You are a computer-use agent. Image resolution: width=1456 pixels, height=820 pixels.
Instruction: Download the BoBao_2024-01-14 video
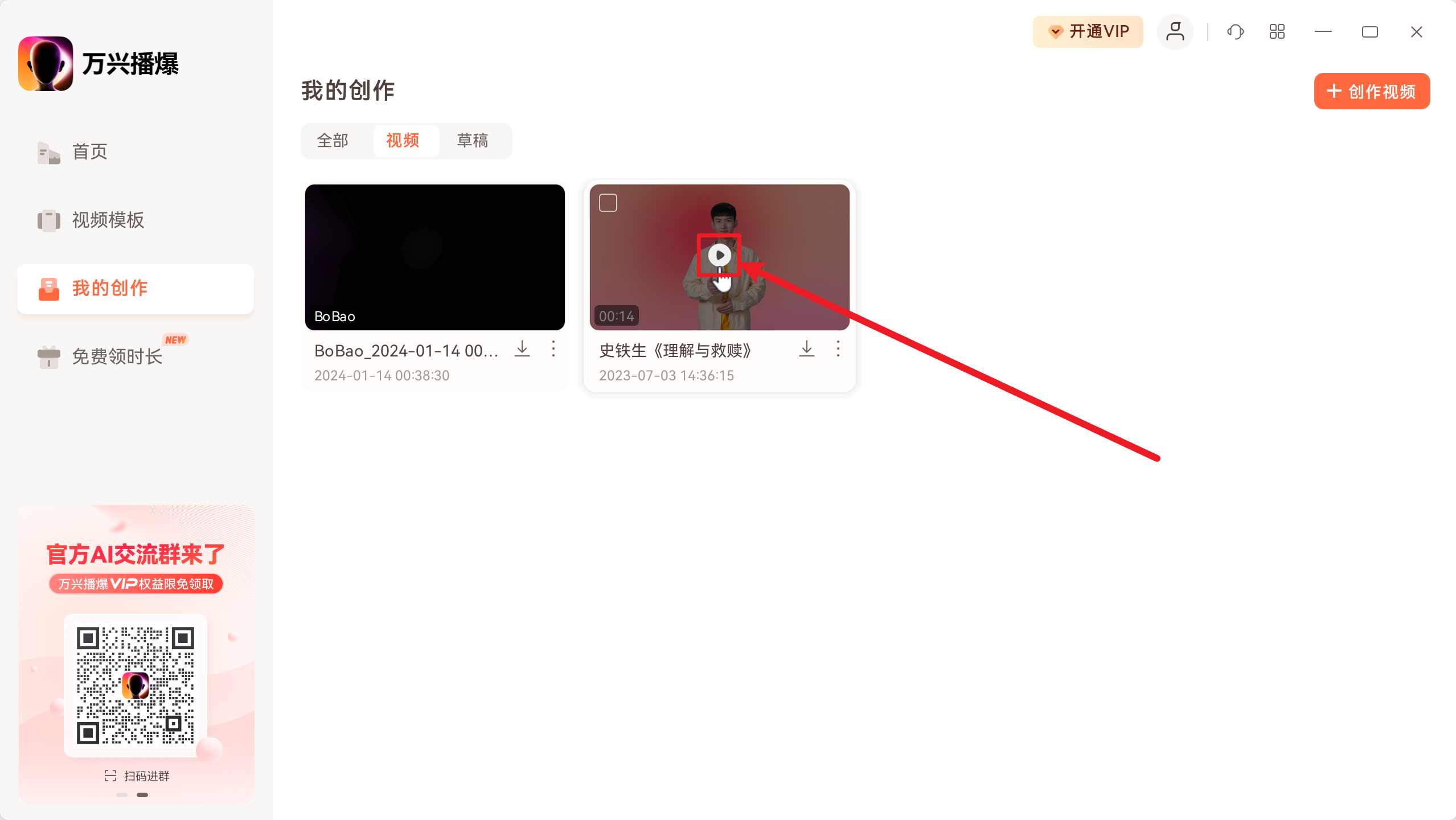point(522,349)
